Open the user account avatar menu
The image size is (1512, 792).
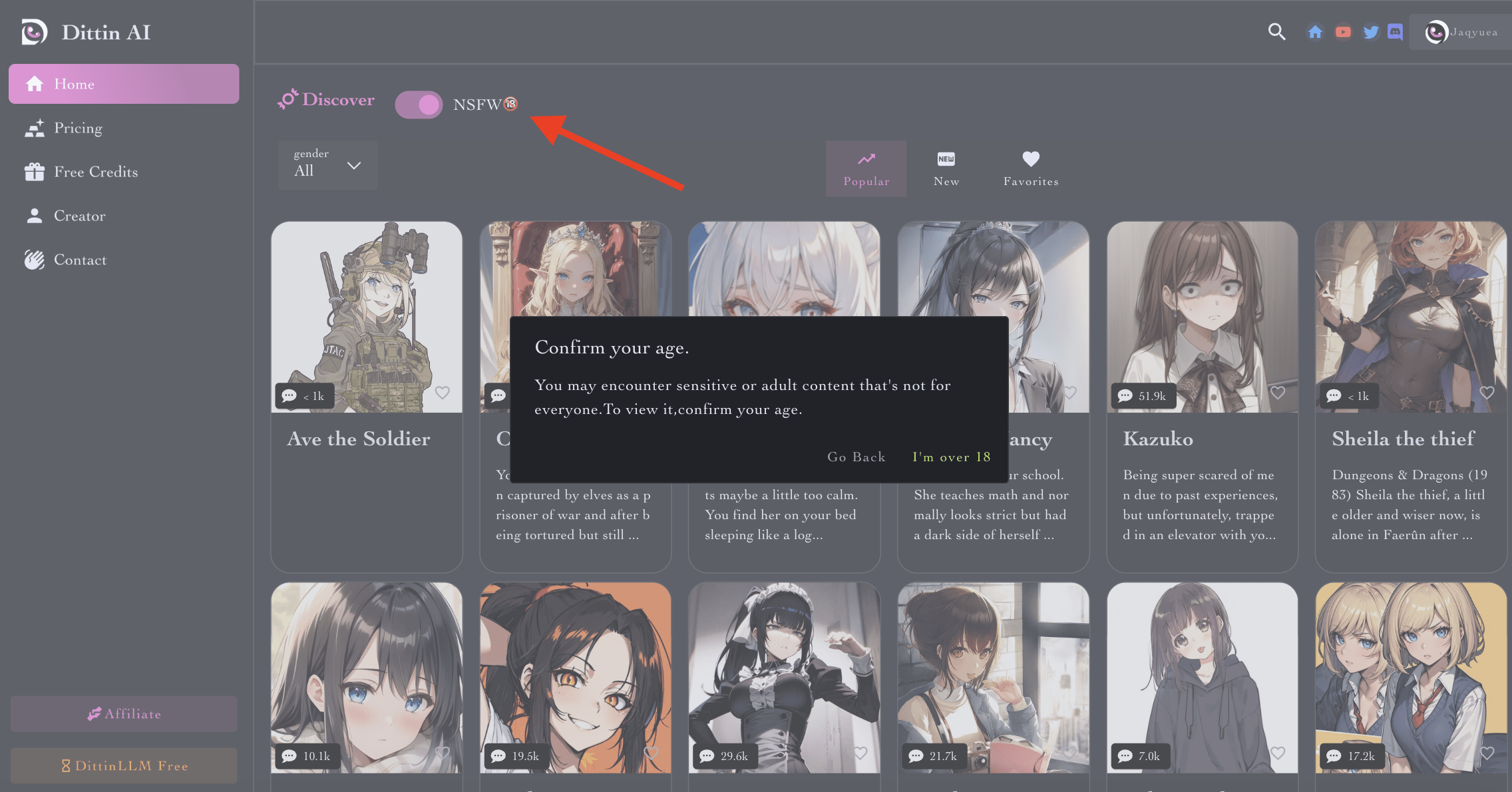1436,31
